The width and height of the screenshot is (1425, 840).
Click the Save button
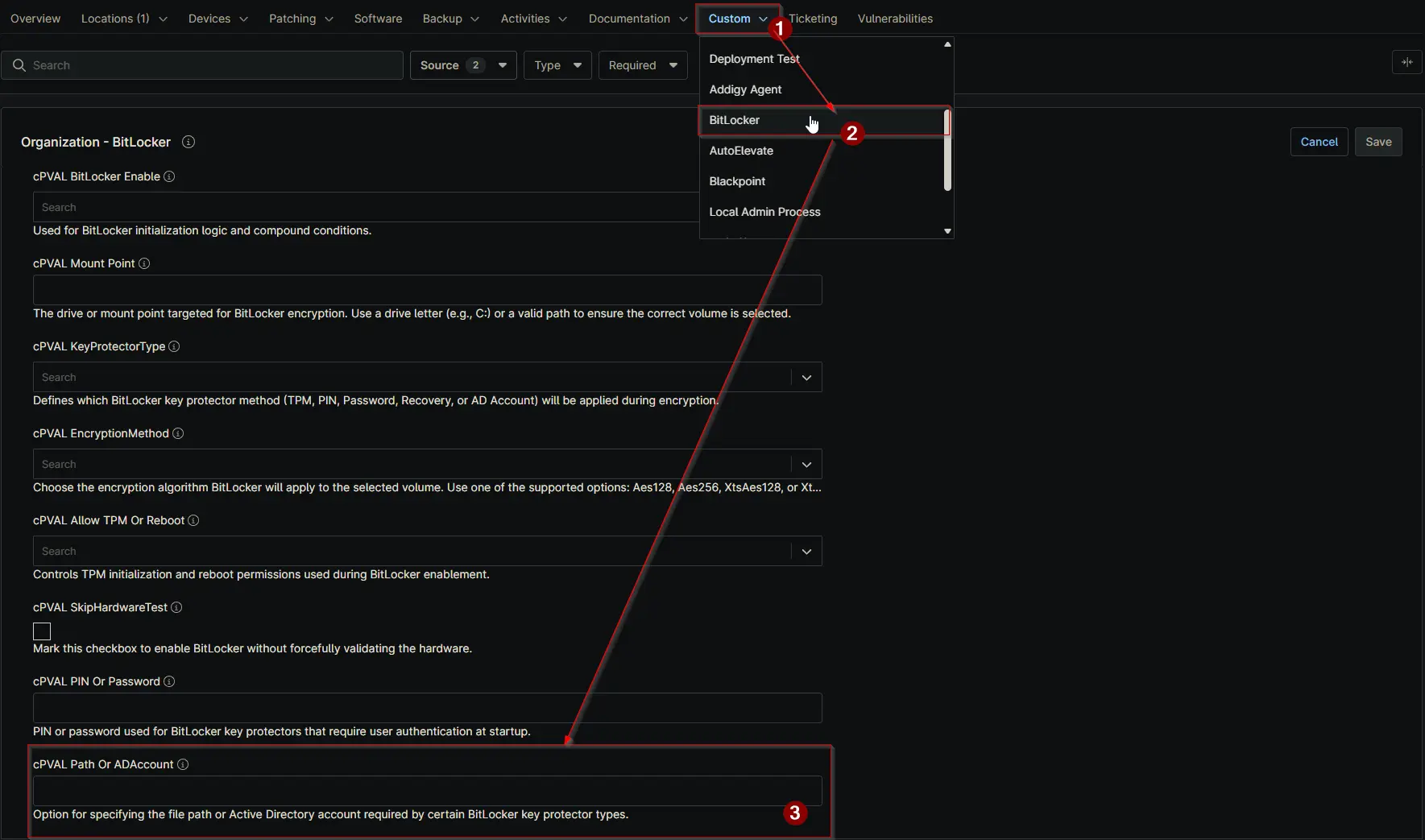tap(1378, 142)
